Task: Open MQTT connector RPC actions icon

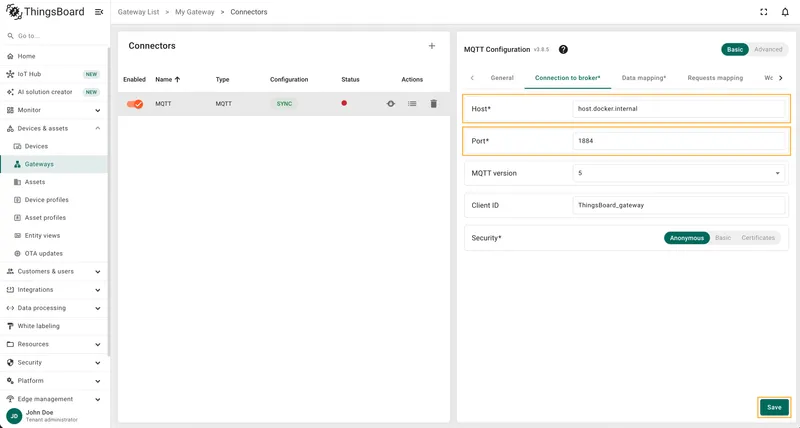Action: (x=390, y=104)
